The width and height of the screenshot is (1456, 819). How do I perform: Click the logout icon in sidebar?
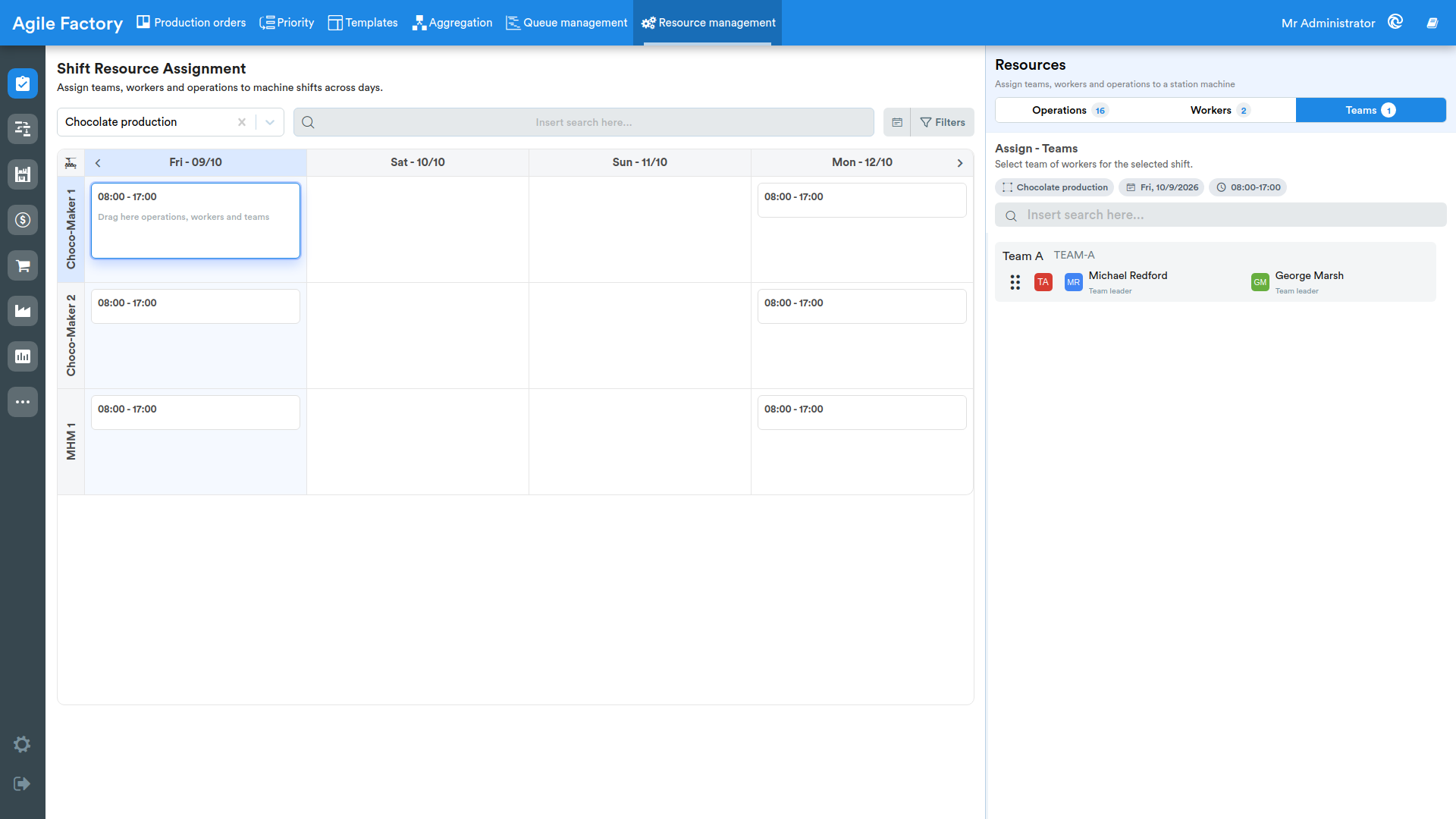click(x=22, y=783)
